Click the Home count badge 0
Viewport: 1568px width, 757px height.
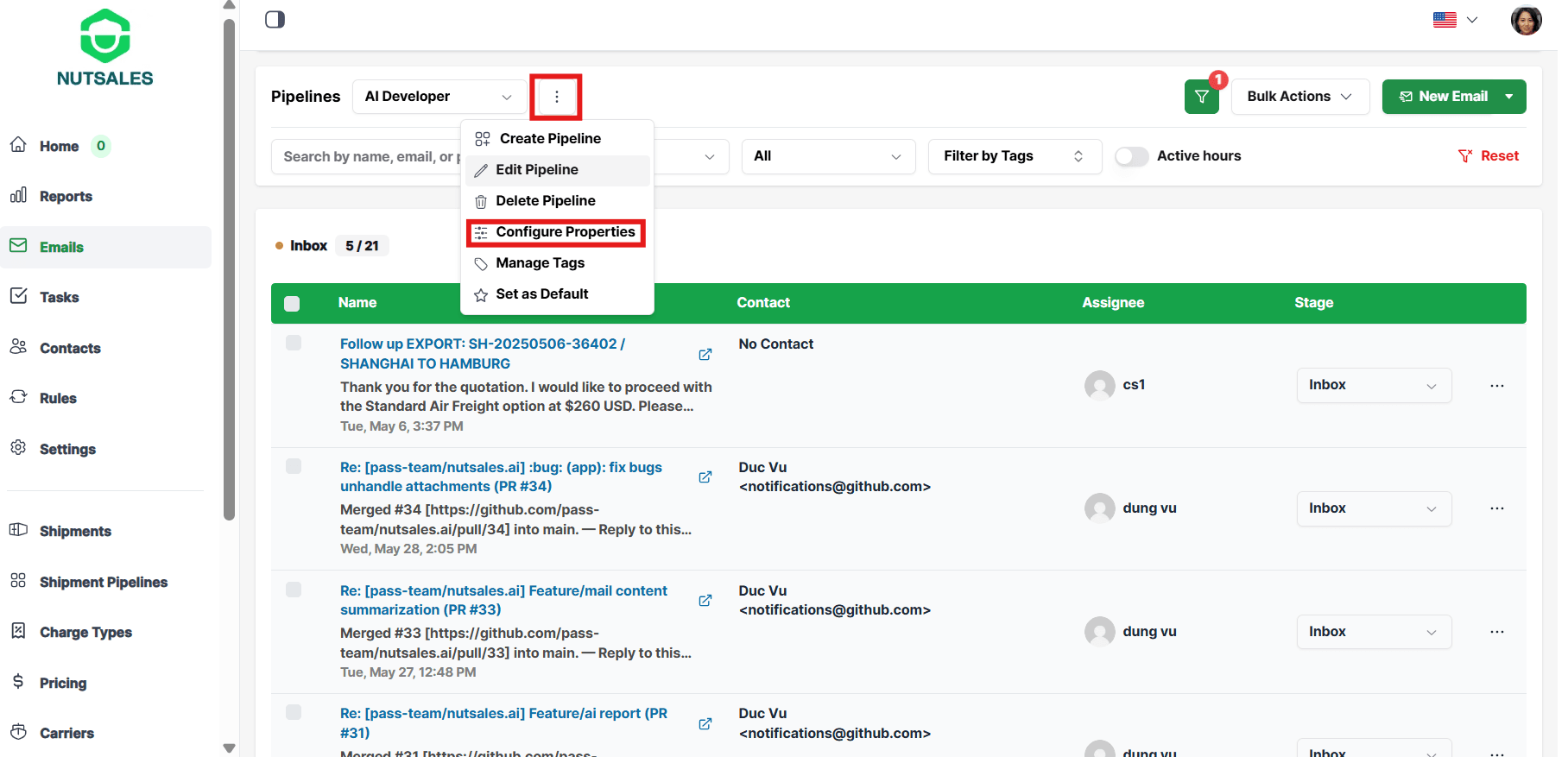click(101, 146)
